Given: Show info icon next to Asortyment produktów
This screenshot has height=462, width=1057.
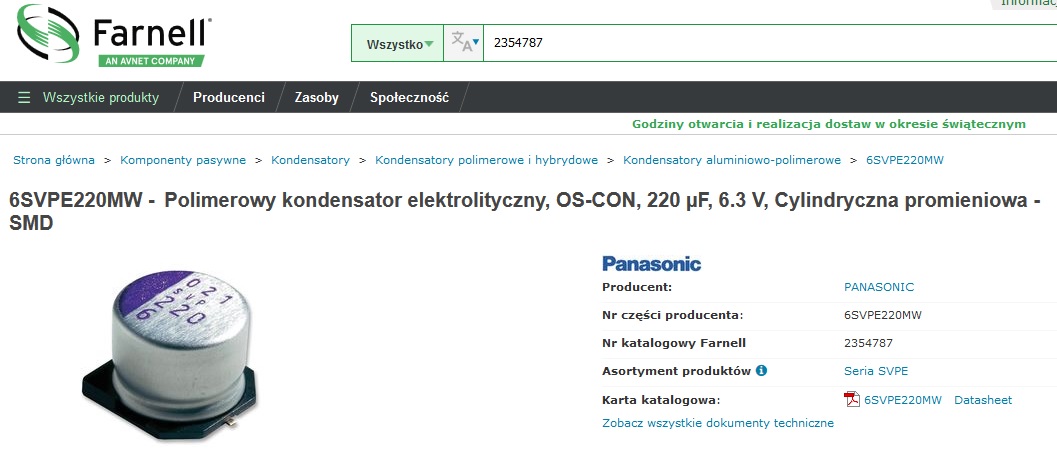Looking at the screenshot, I should click(x=761, y=370).
